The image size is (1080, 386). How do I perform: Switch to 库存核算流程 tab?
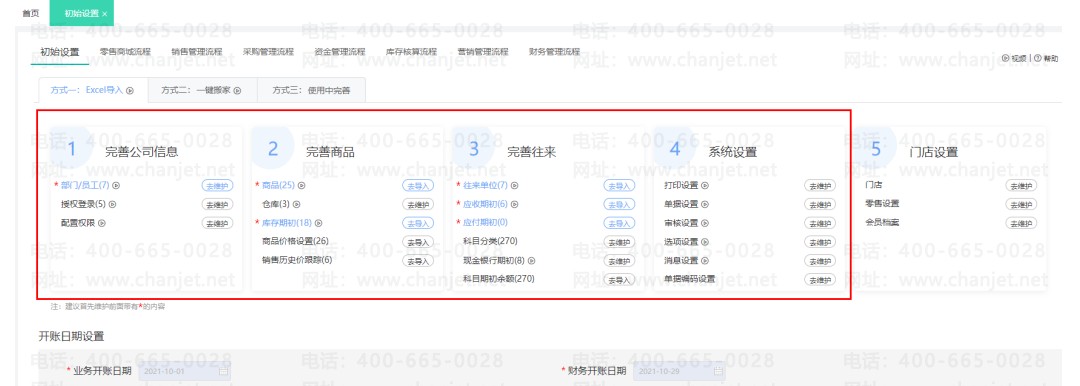(x=412, y=52)
